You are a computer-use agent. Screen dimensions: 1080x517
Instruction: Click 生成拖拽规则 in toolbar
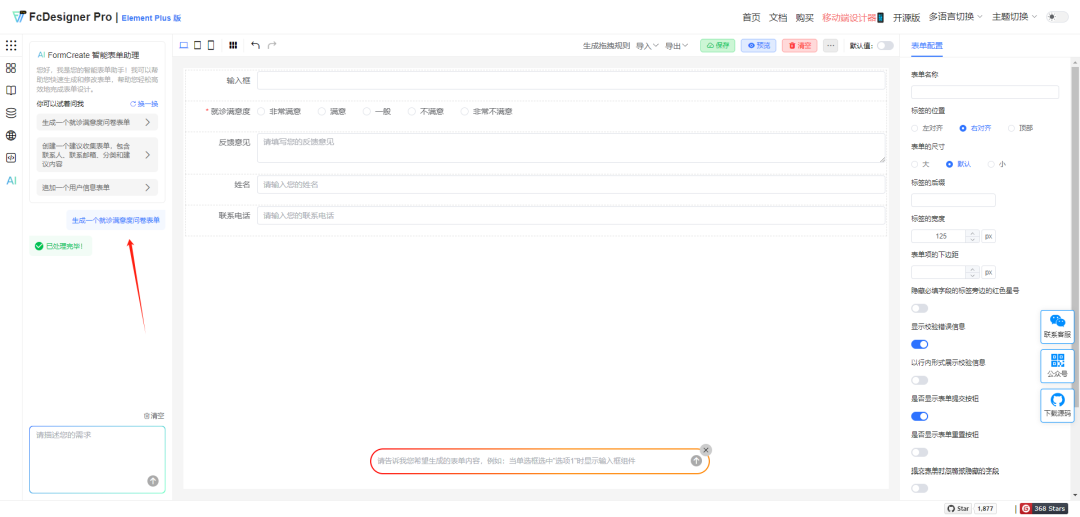point(606,45)
